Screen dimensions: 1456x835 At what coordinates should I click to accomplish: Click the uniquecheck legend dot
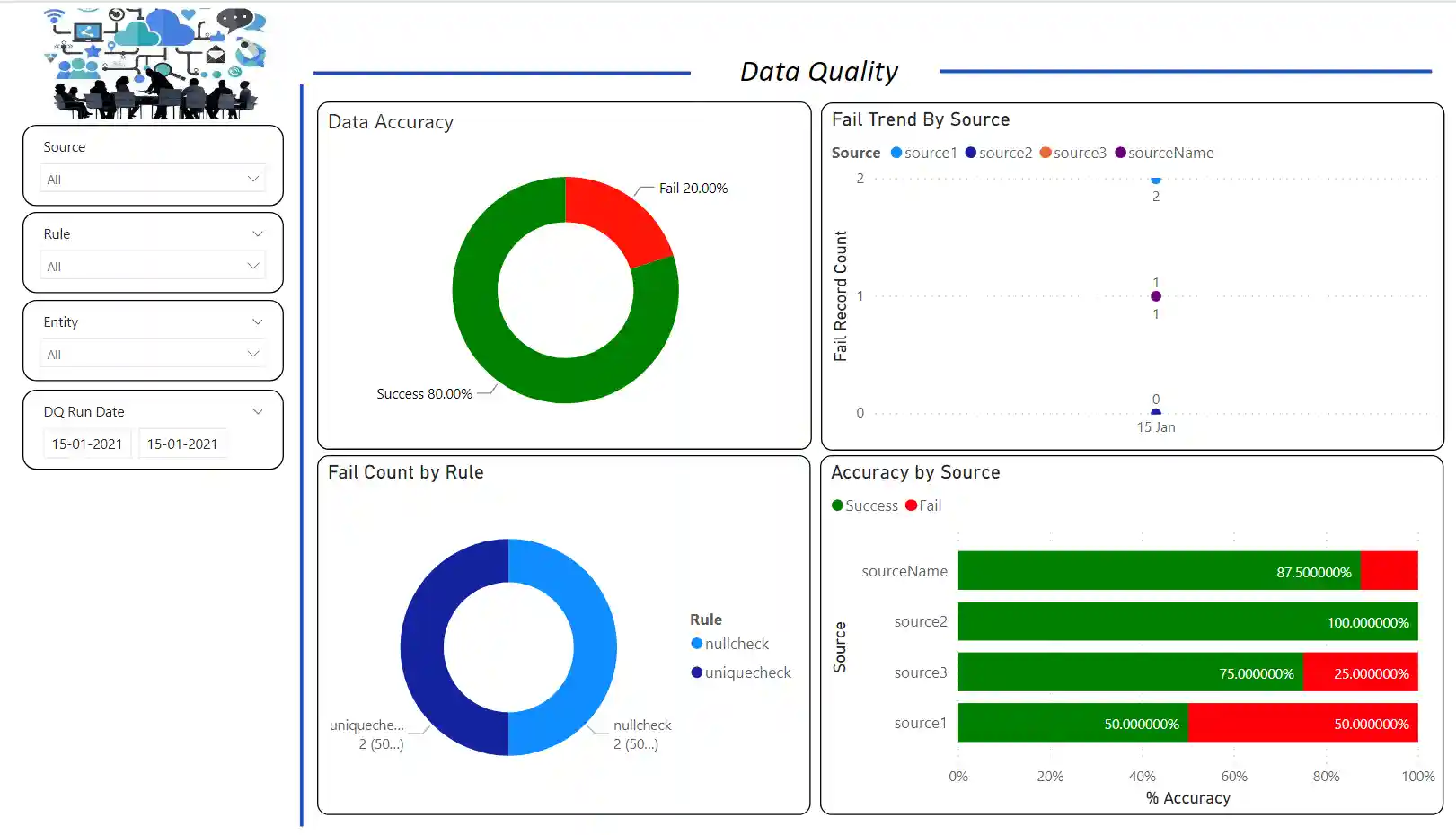click(697, 672)
